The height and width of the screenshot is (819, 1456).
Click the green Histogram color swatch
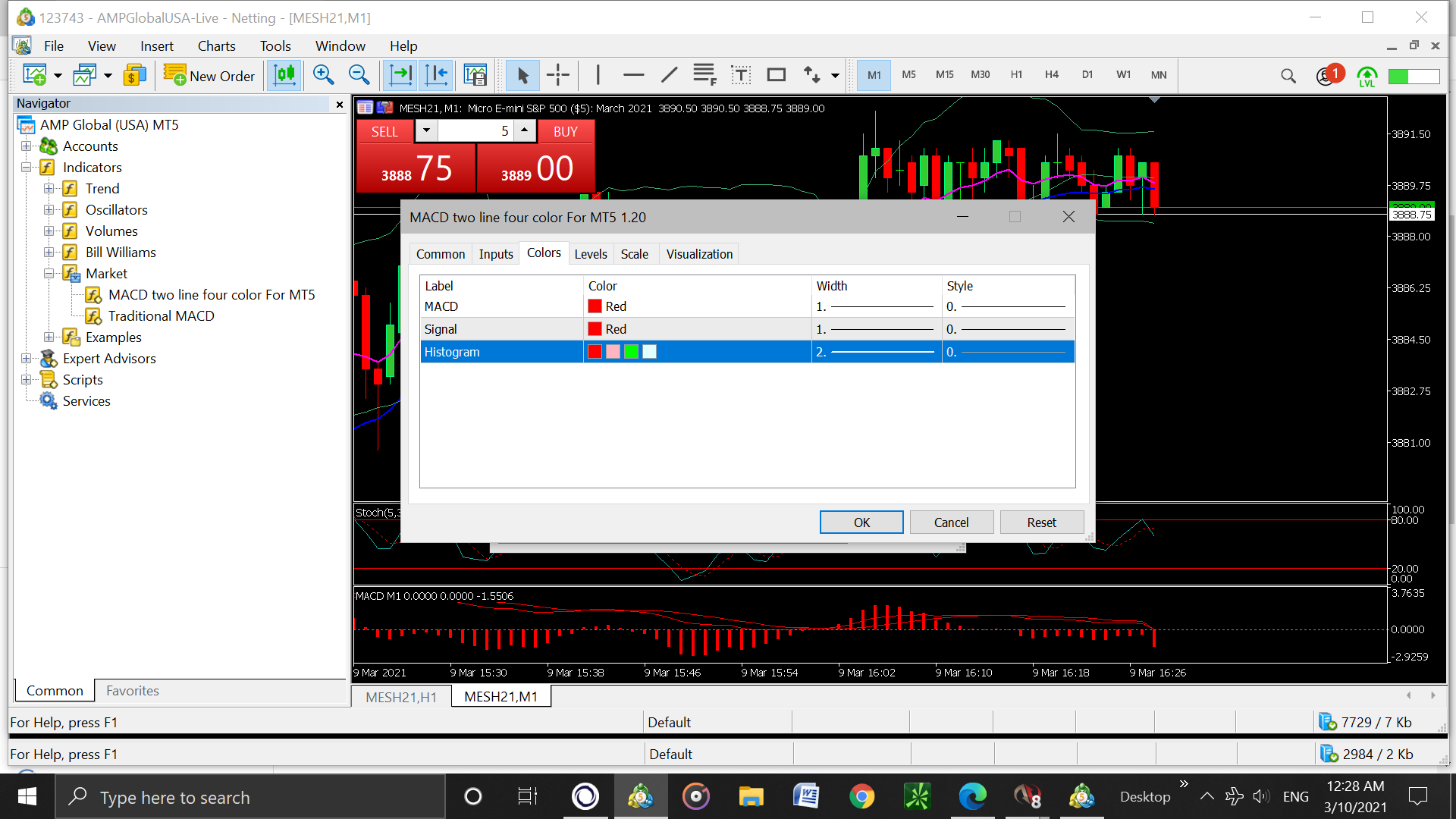click(631, 352)
